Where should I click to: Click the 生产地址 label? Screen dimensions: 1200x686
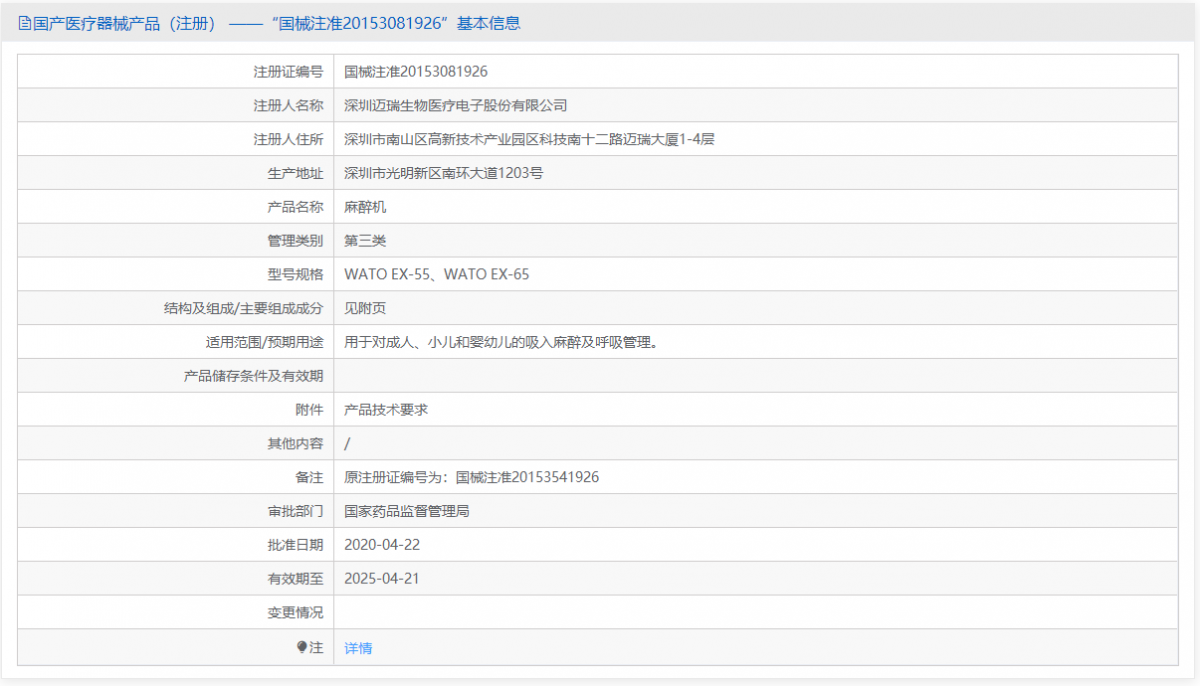(295, 173)
